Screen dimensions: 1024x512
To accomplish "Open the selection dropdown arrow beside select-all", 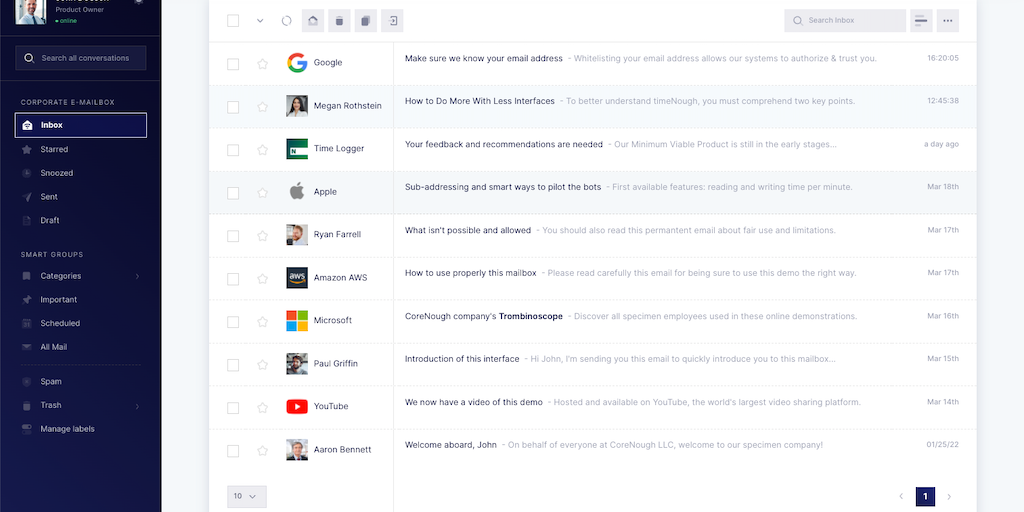I will [260, 21].
